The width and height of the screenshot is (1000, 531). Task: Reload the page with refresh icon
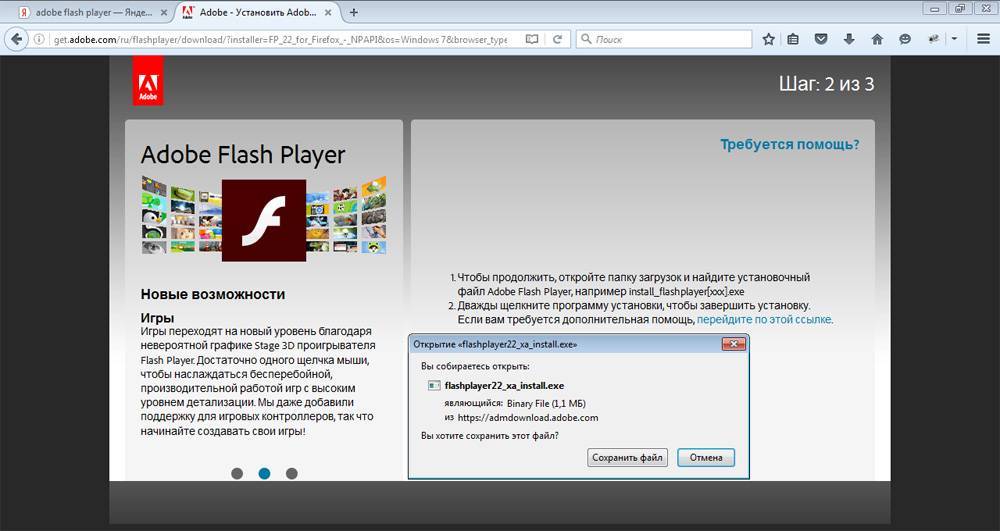point(557,40)
